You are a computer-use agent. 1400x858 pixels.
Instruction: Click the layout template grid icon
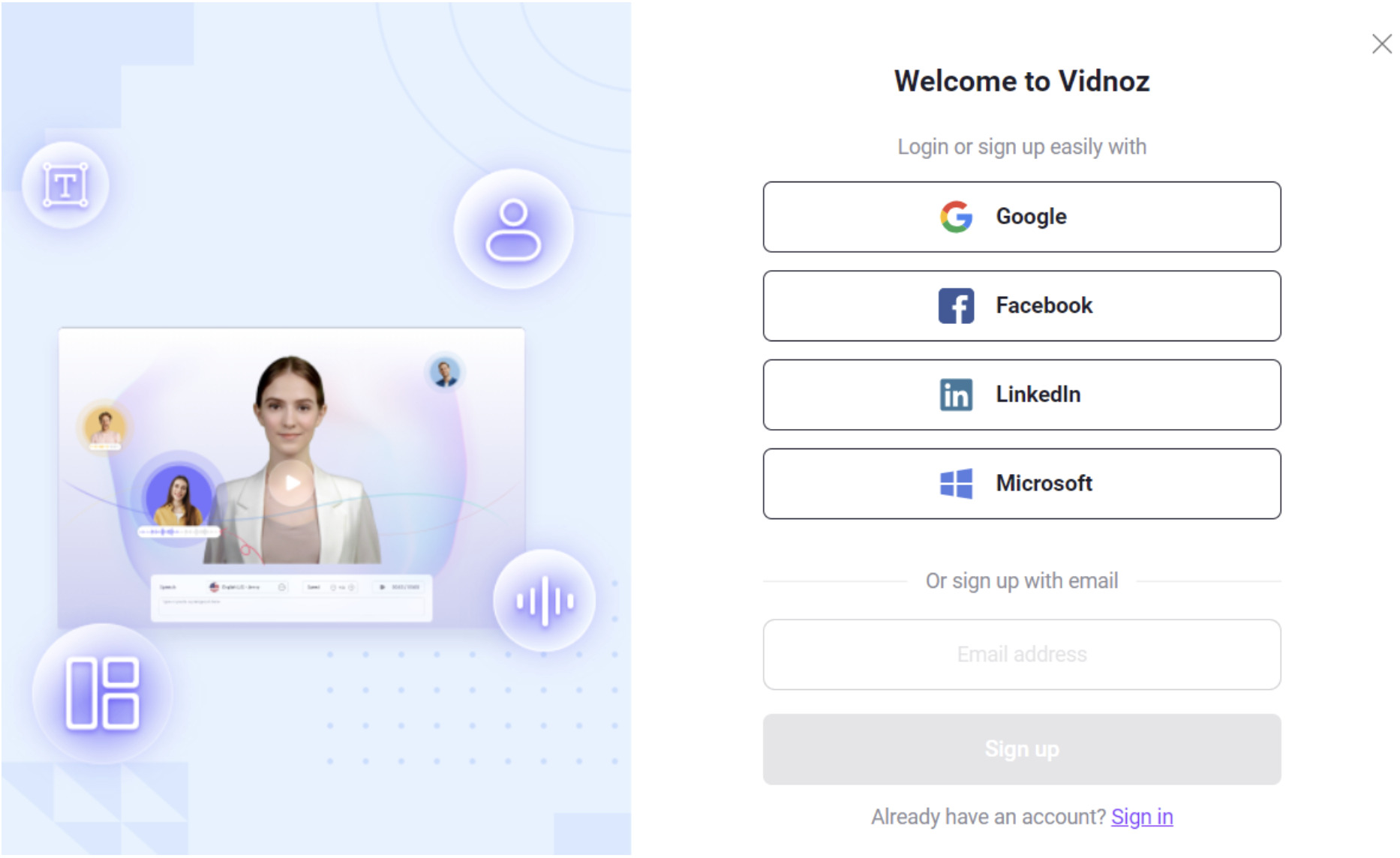tap(102, 693)
